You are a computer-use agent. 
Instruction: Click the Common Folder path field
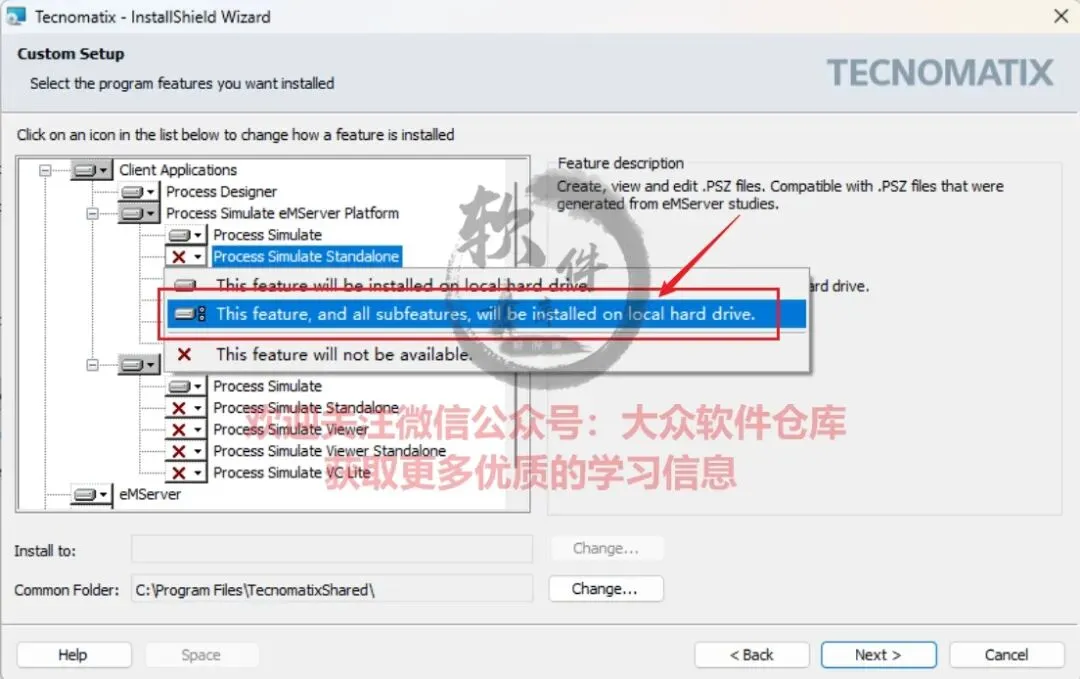point(331,590)
